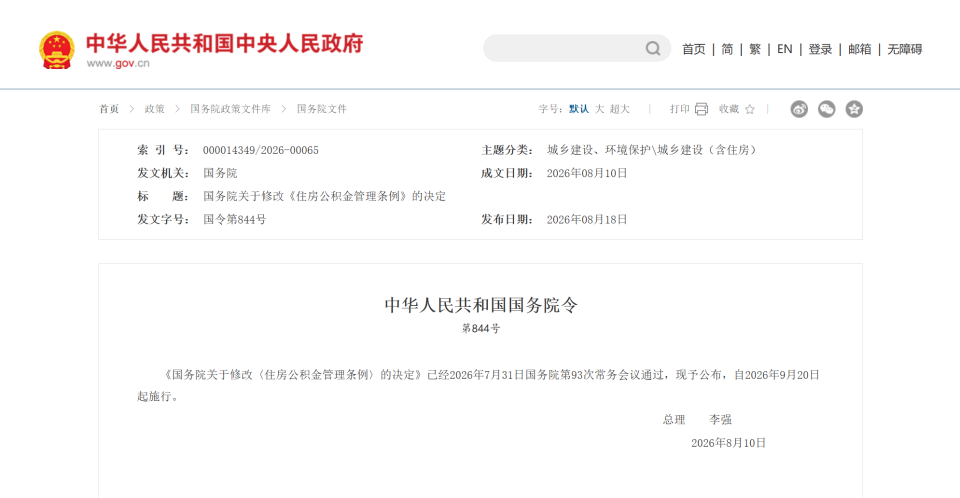Click the search magnifier icon
The image size is (960, 498).
click(x=653, y=48)
